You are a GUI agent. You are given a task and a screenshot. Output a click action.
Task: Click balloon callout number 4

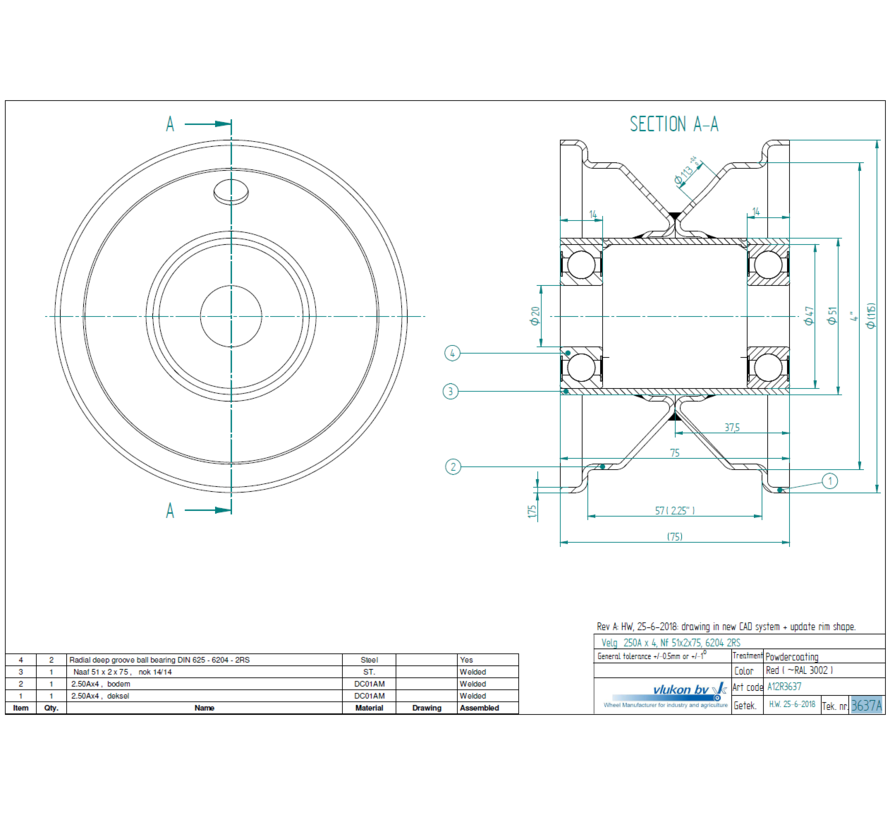(x=453, y=352)
